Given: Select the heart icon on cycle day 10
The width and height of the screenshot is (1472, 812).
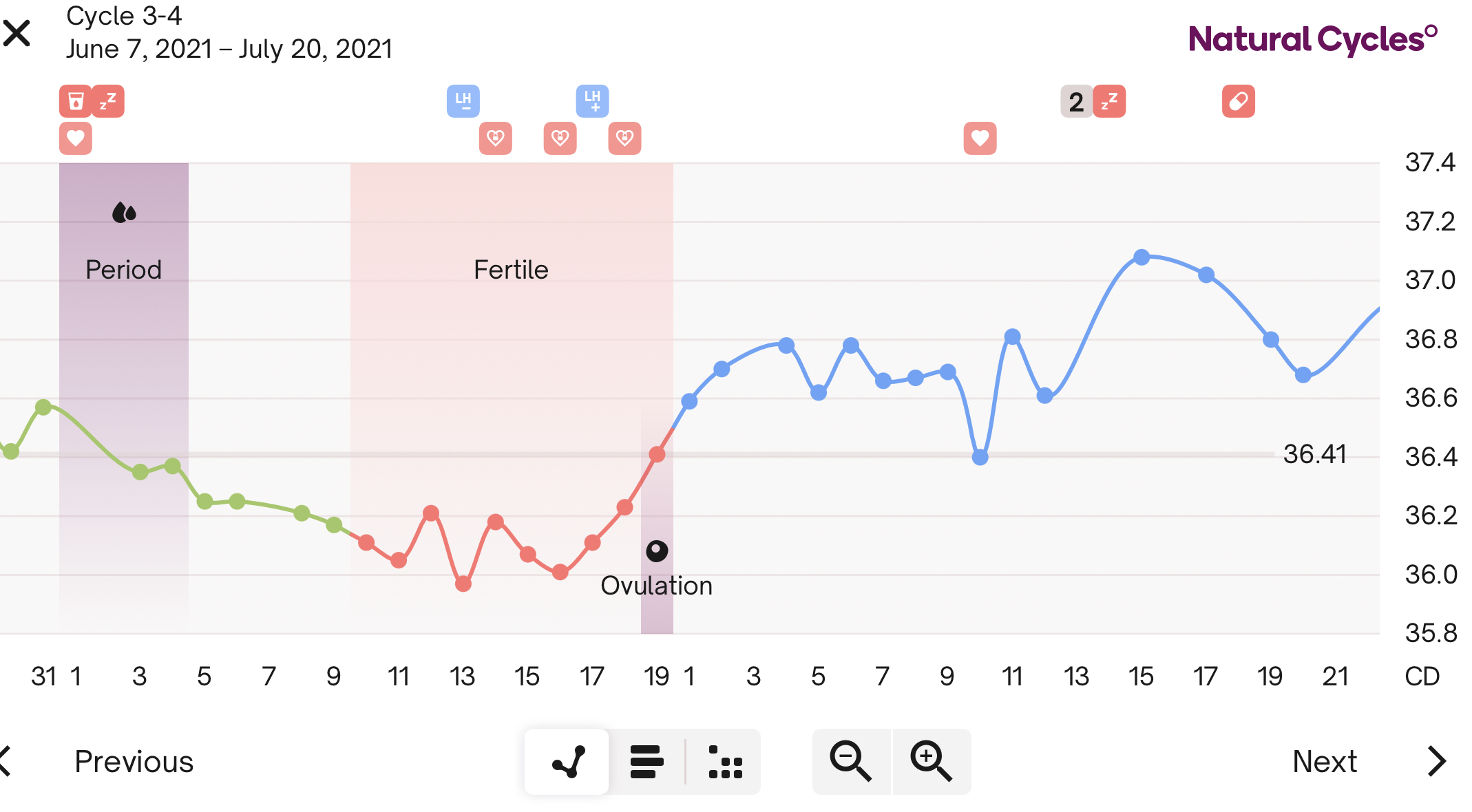Looking at the screenshot, I should [980, 138].
